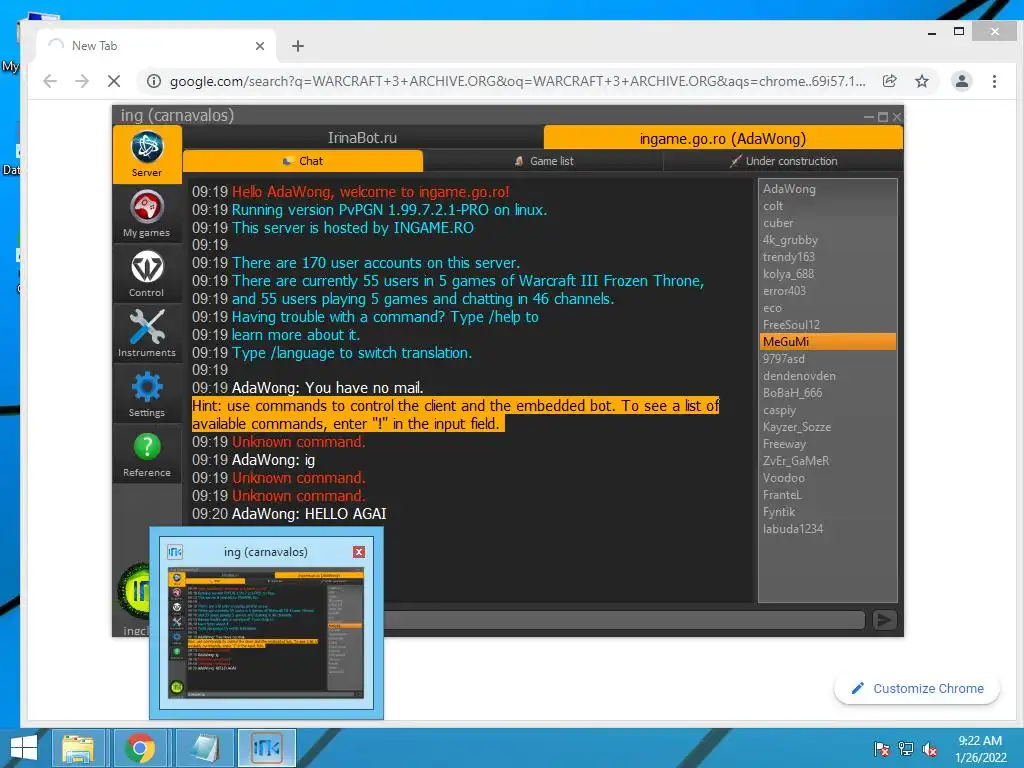Viewport: 1024px width, 768px height.
Task: Select user AdaWong in the user list
Action: [828, 189]
